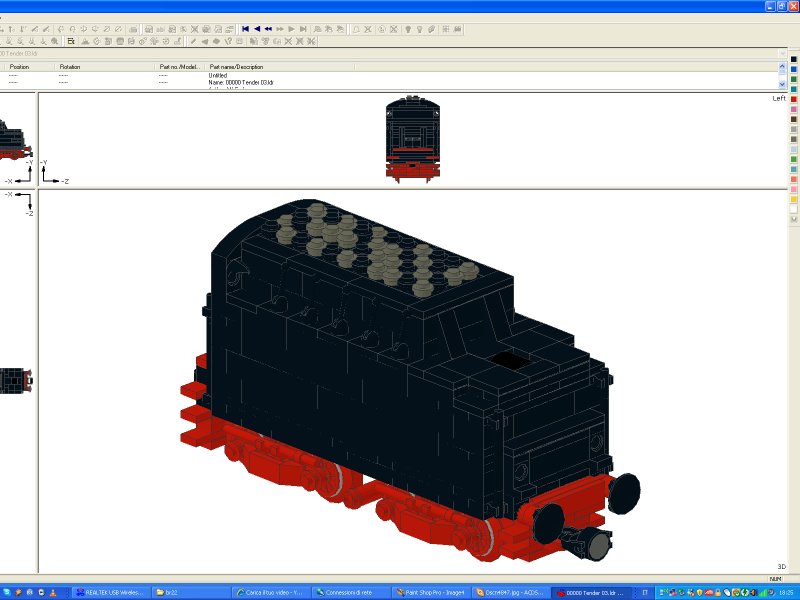Toggle the light bulb render mode icon
Viewport: 800px width, 600px height.
(x=407, y=29)
